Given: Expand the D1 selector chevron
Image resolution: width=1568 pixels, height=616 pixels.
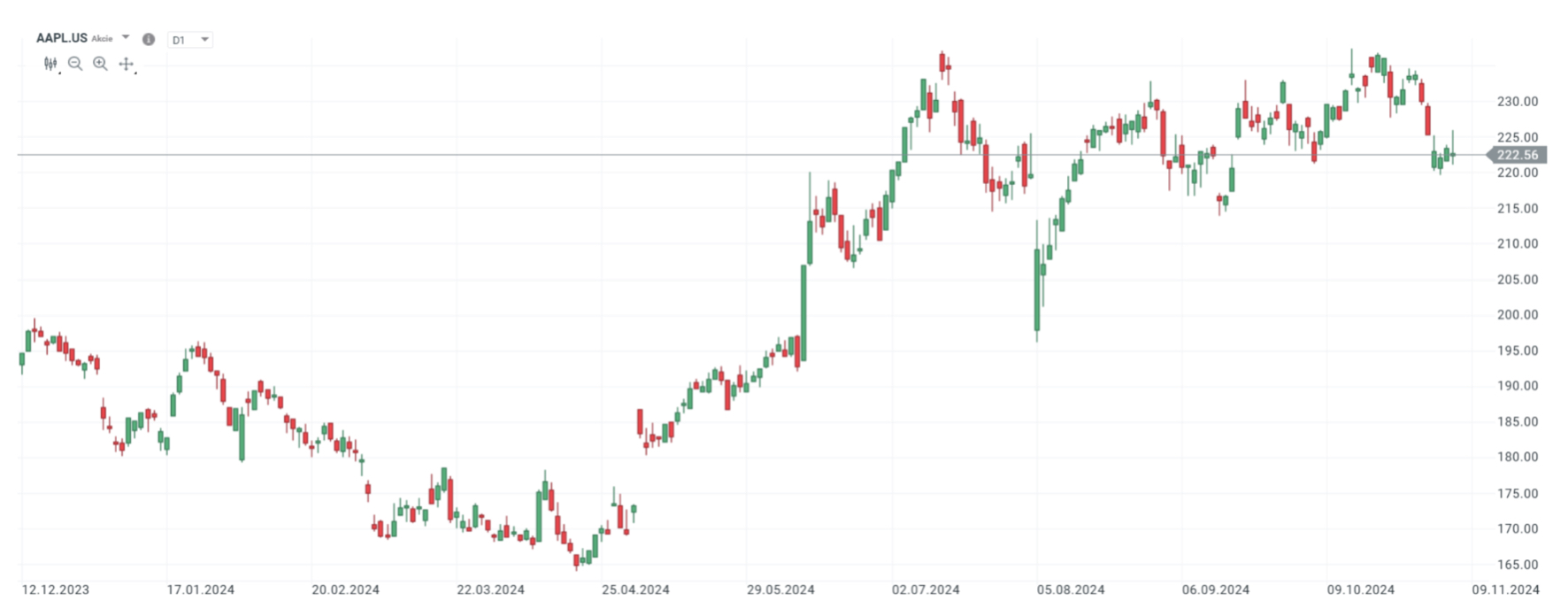Looking at the screenshot, I should click(205, 39).
